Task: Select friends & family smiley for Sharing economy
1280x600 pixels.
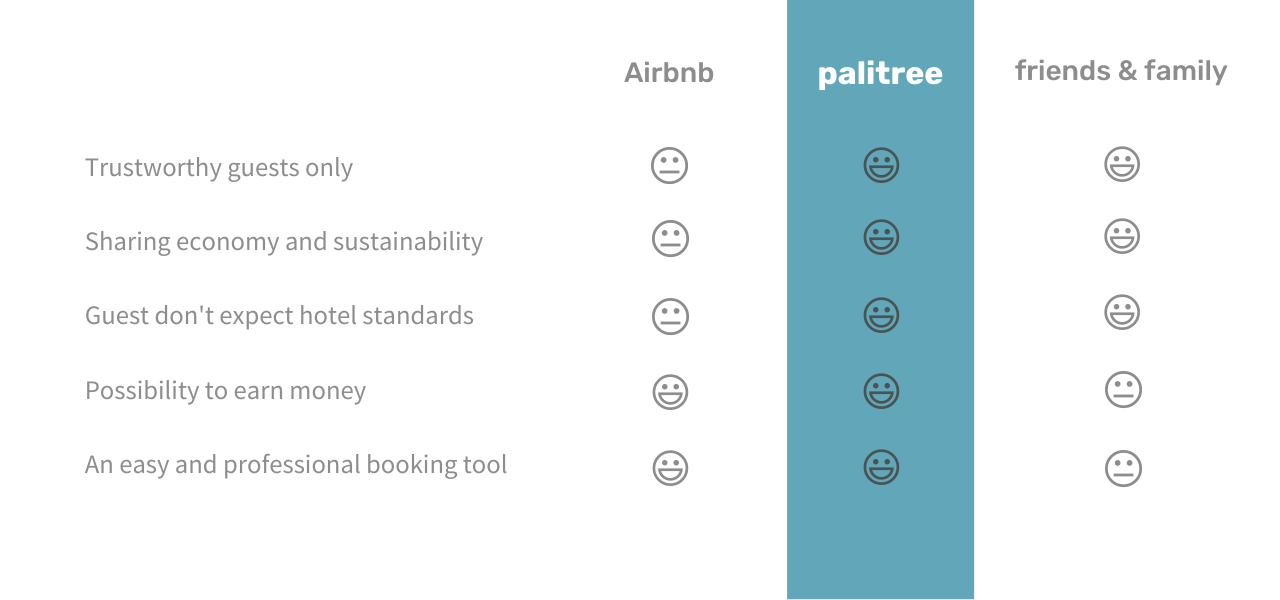Action: [1122, 237]
